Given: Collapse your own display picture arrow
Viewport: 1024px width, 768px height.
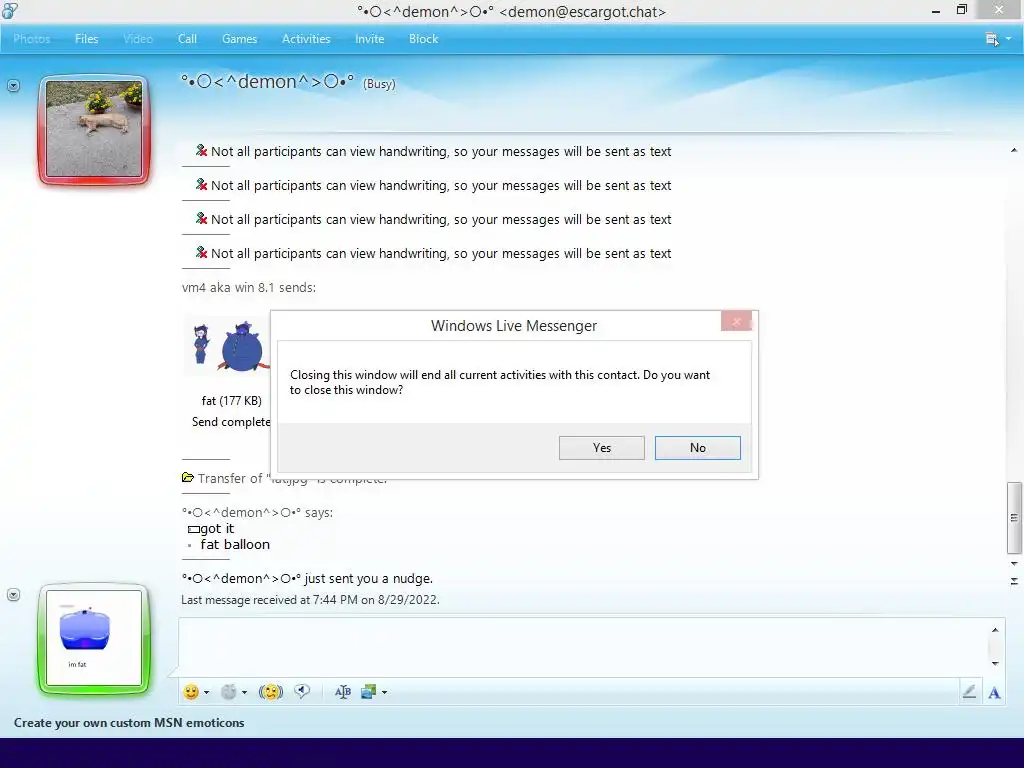Looking at the screenshot, I should click(13, 594).
